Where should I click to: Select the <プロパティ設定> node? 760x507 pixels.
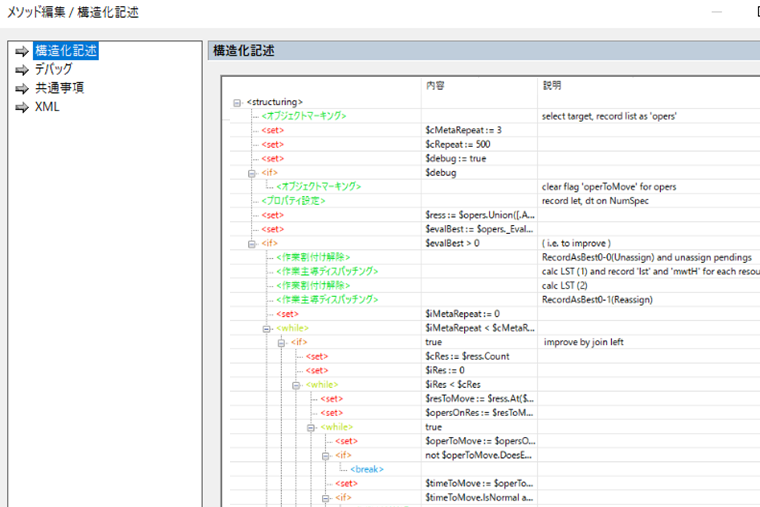(x=293, y=201)
